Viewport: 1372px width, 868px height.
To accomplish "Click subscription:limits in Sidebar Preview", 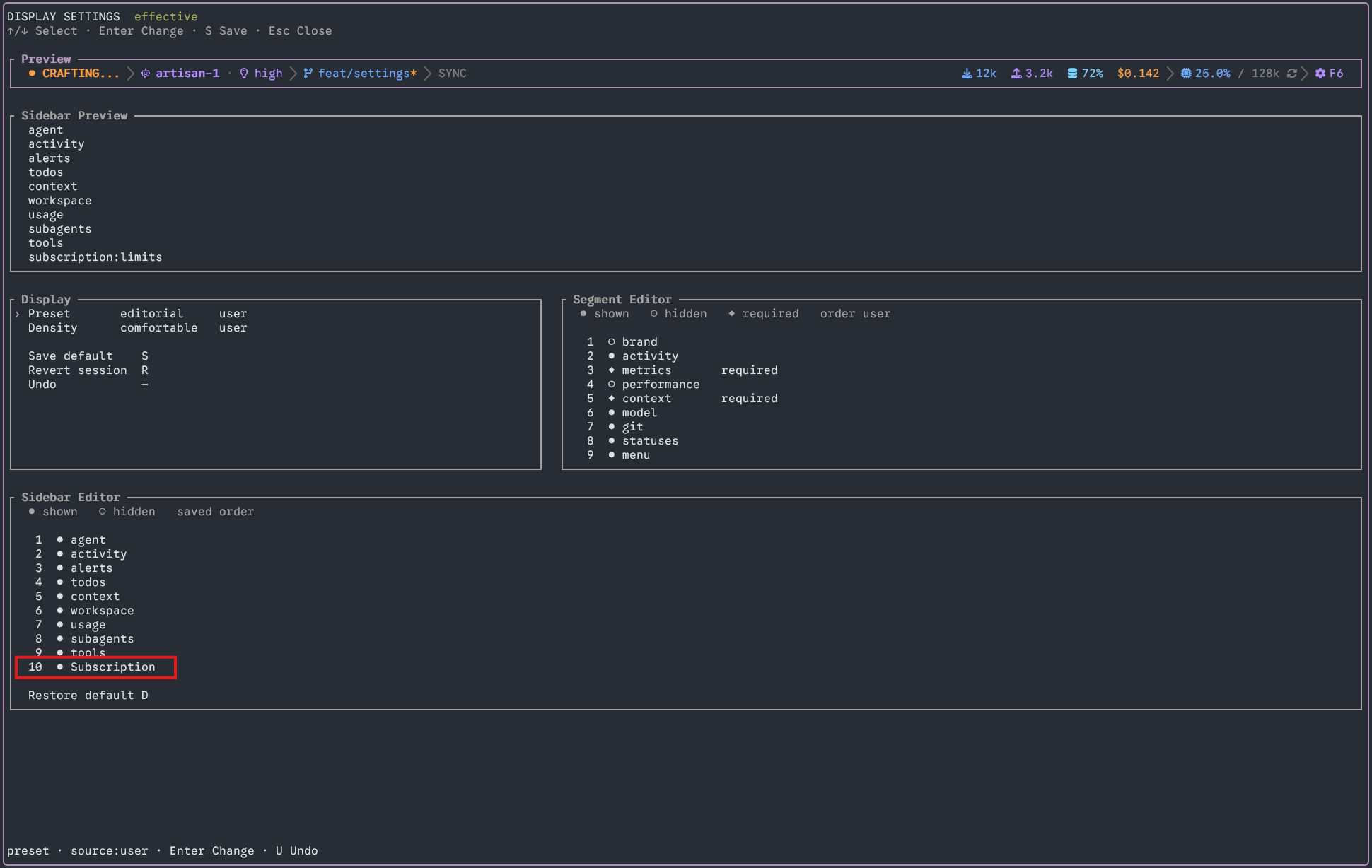I will [95, 257].
